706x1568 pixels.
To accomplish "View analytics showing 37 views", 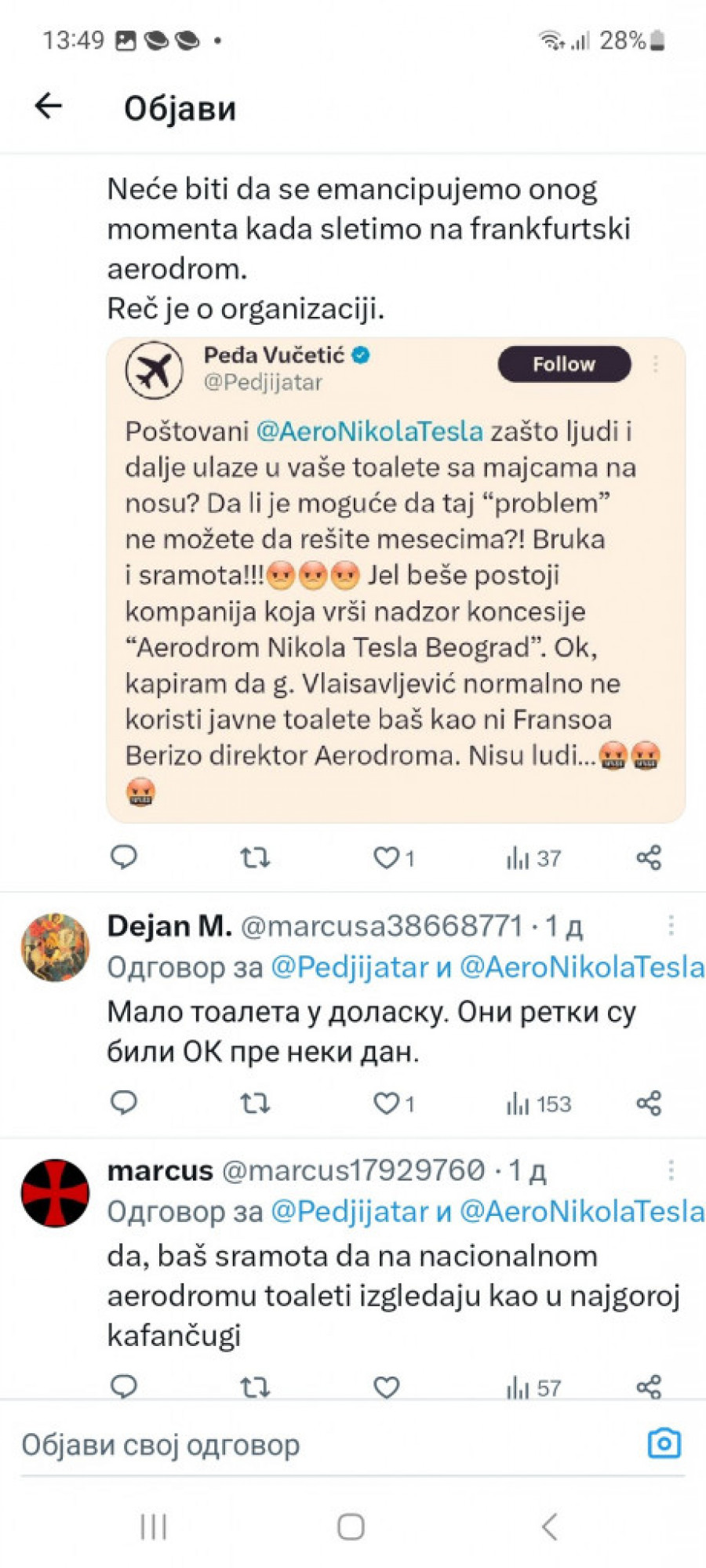I will pyautogui.click(x=533, y=858).
